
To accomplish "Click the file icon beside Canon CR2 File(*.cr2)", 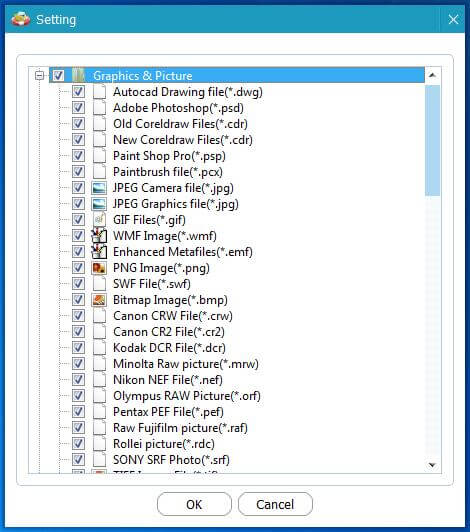I will pyautogui.click(x=99, y=331).
